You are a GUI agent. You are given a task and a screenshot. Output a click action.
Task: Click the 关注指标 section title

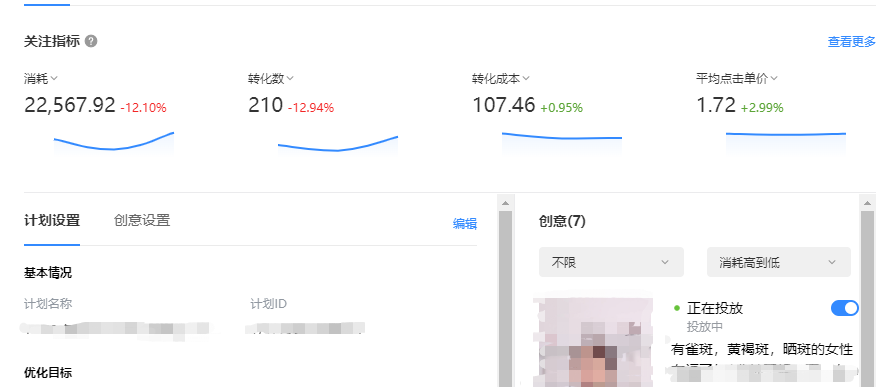(x=52, y=41)
